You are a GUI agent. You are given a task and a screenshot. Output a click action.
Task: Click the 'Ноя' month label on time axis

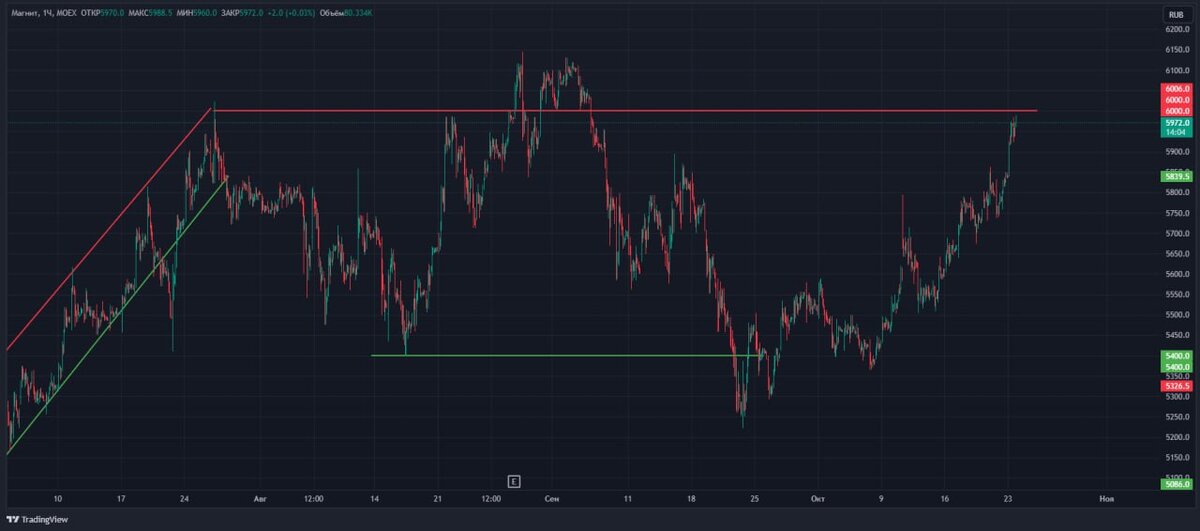point(1106,497)
